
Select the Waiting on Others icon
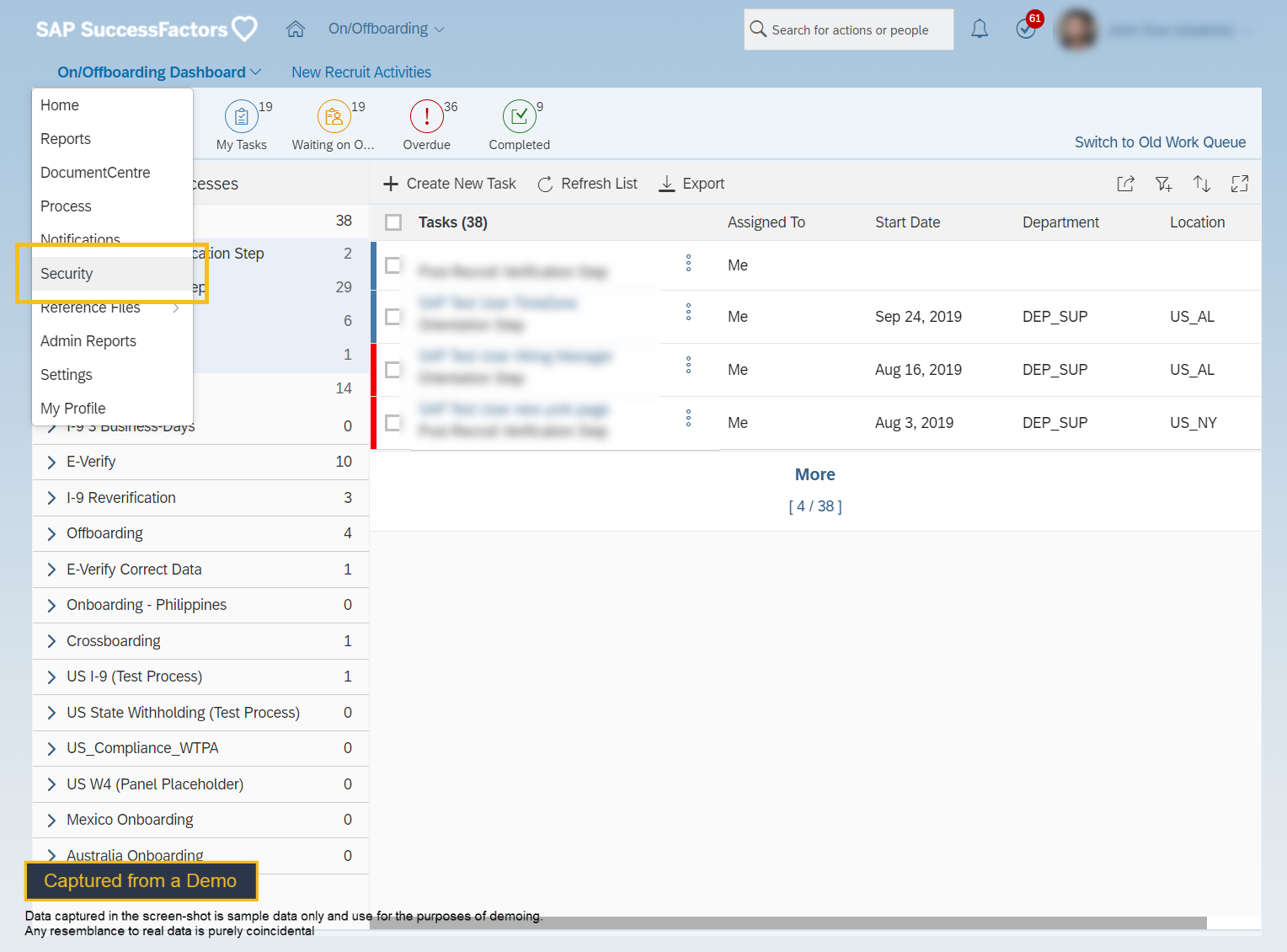[x=334, y=116]
